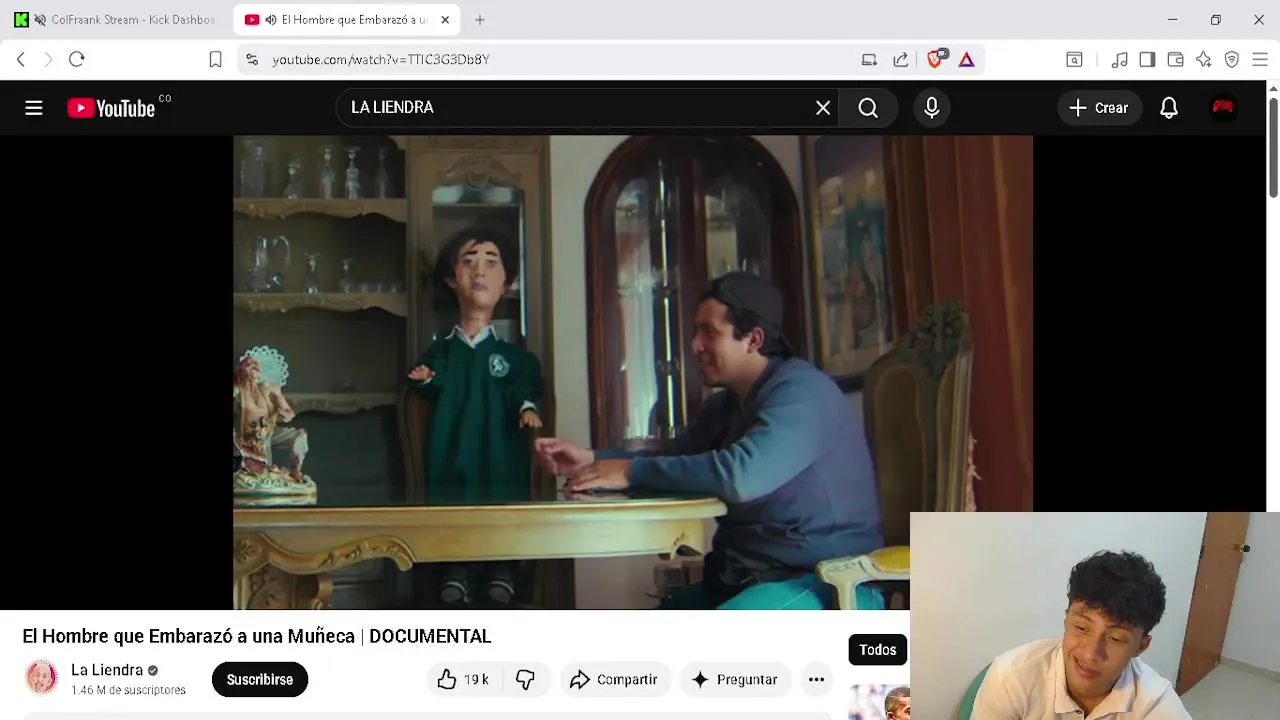Open Brave Leo AI sparkle icon
This screenshot has height=720, width=1280.
click(1203, 60)
